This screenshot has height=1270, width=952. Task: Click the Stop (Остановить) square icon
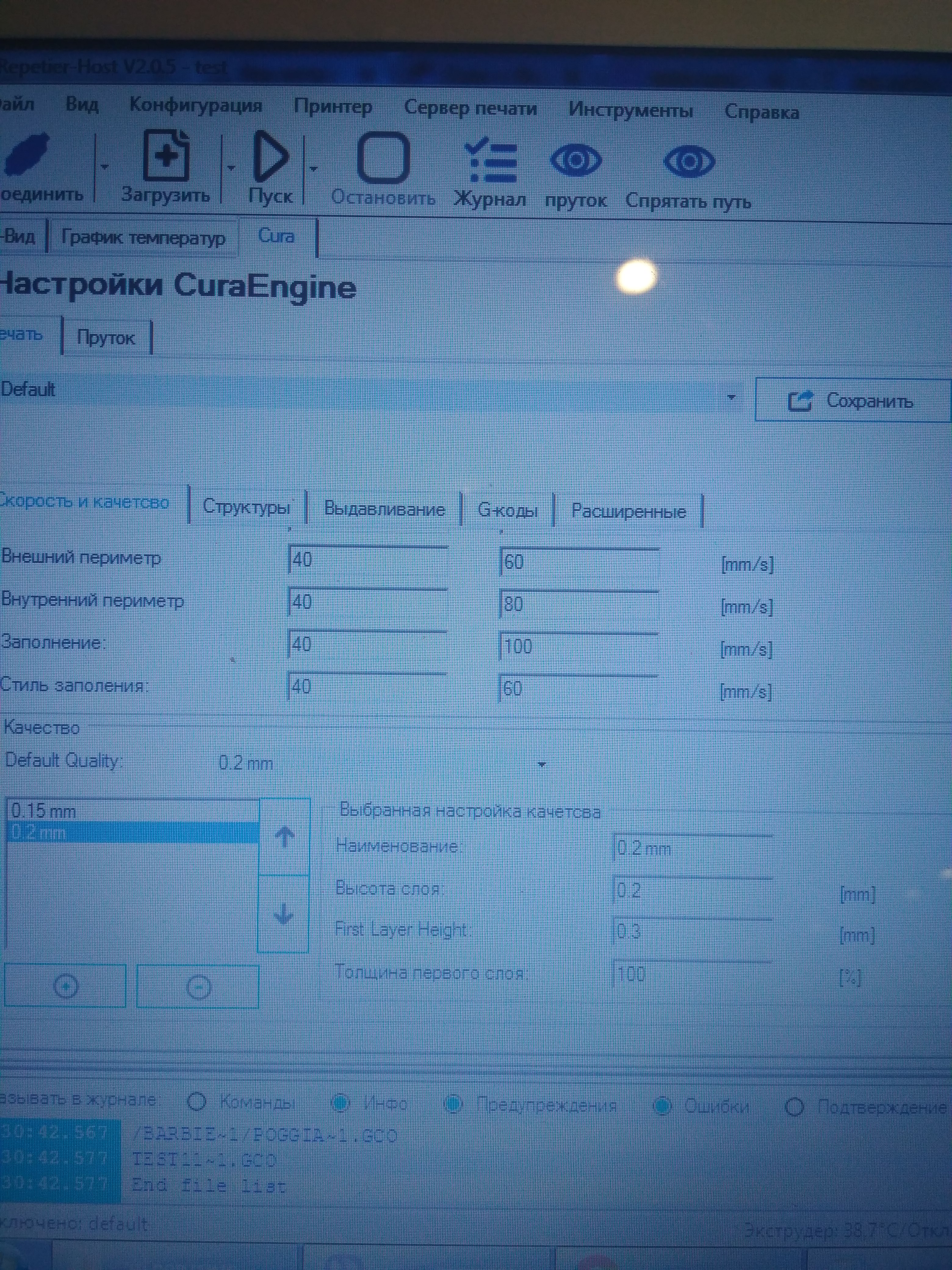click(383, 158)
